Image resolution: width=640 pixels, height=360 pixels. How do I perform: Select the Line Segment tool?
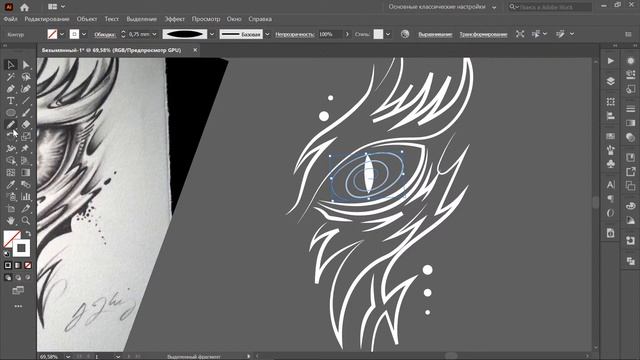pos(26,100)
